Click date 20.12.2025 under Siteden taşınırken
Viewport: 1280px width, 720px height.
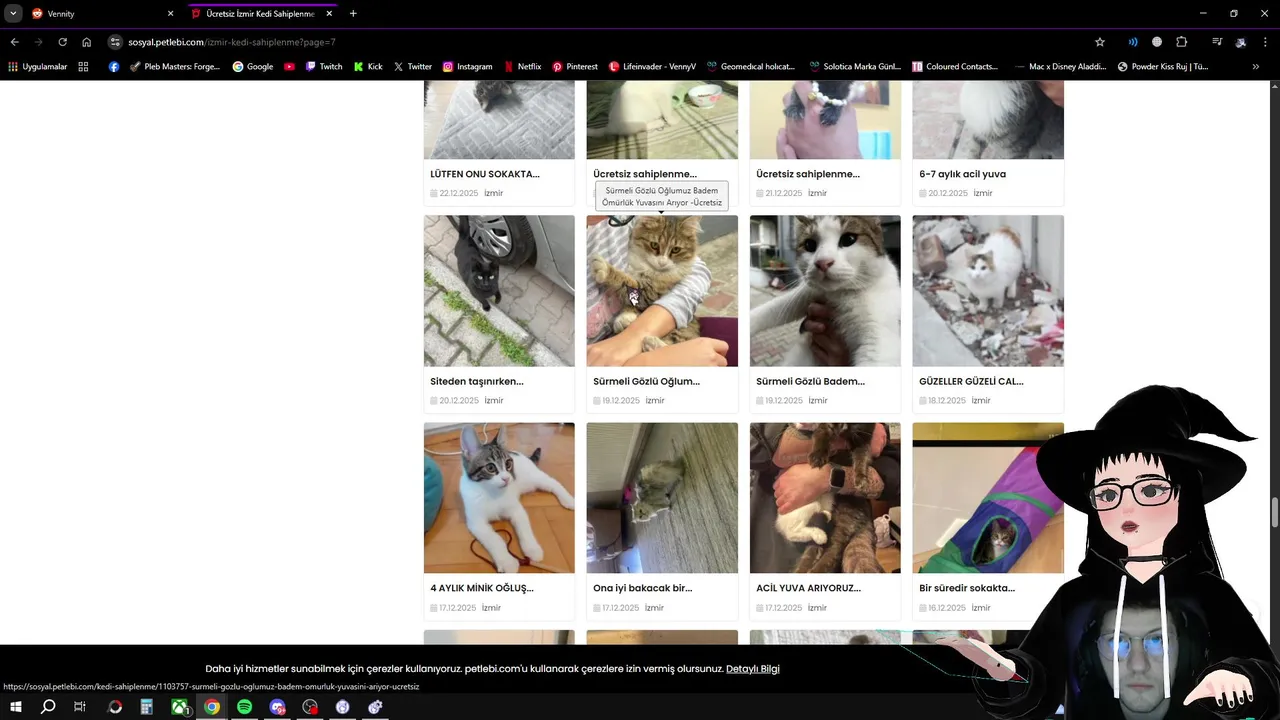pyautogui.click(x=458, y=401)
